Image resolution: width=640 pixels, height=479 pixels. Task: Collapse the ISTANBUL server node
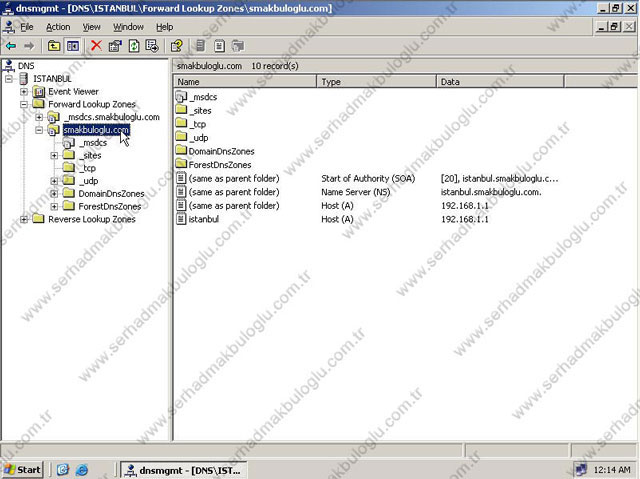[x=9, y=78]
